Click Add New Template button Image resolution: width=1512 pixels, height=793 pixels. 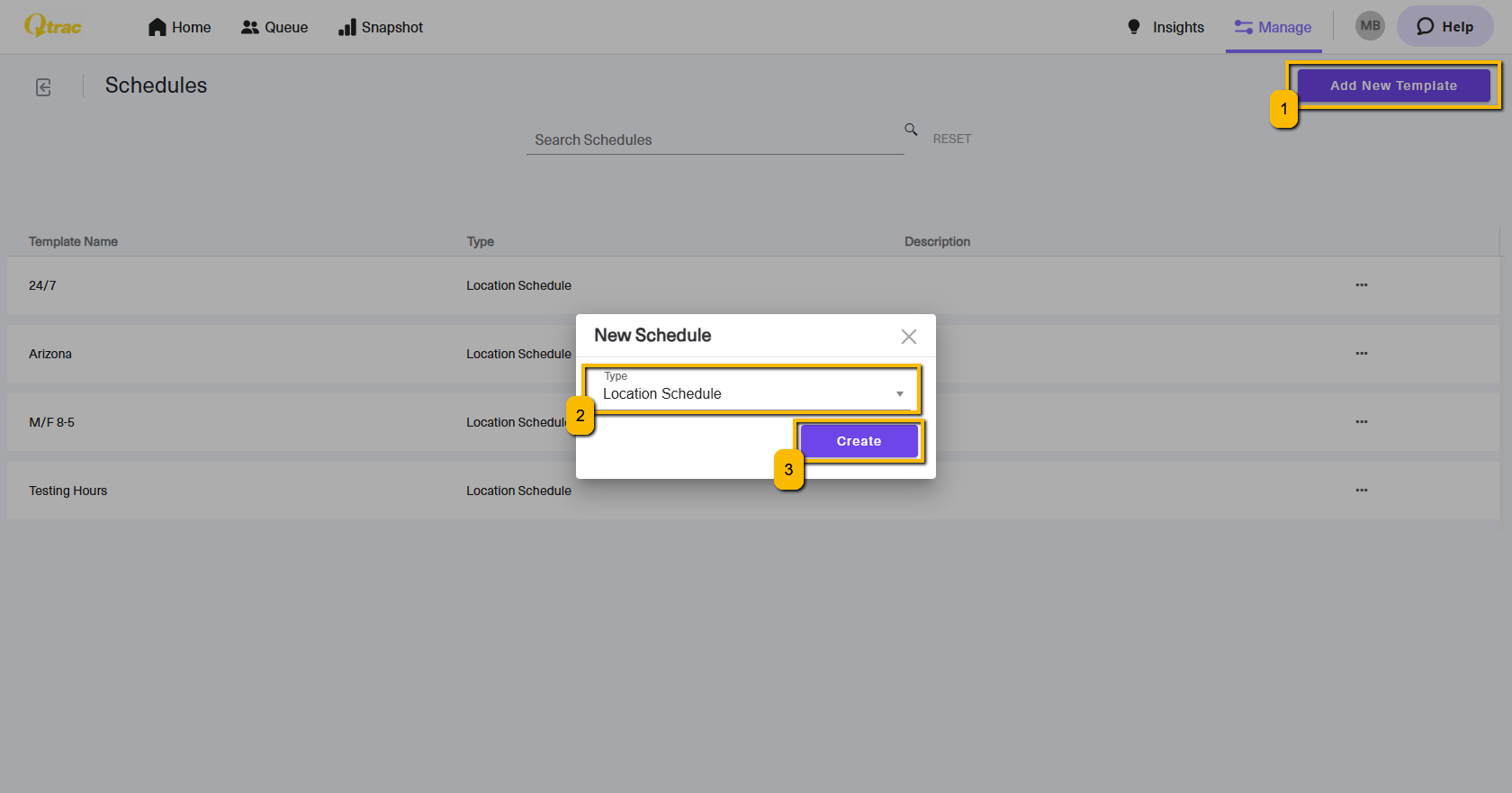point(1393,86)
